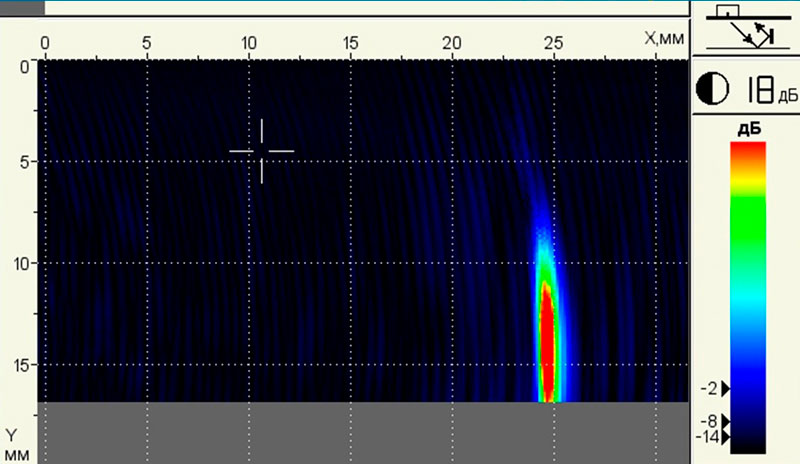Screen dimensions: 800x464
Task: Click the 25 tick on the X axis
Action: pos(553,44)
